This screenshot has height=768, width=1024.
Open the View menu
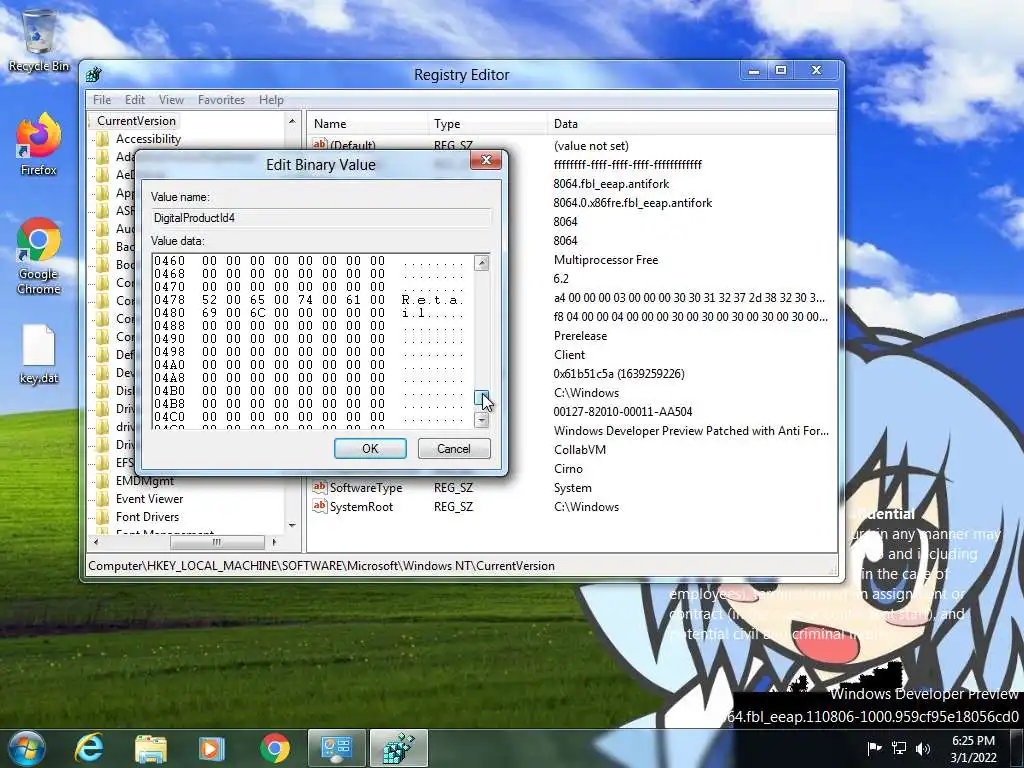[171, 100]
